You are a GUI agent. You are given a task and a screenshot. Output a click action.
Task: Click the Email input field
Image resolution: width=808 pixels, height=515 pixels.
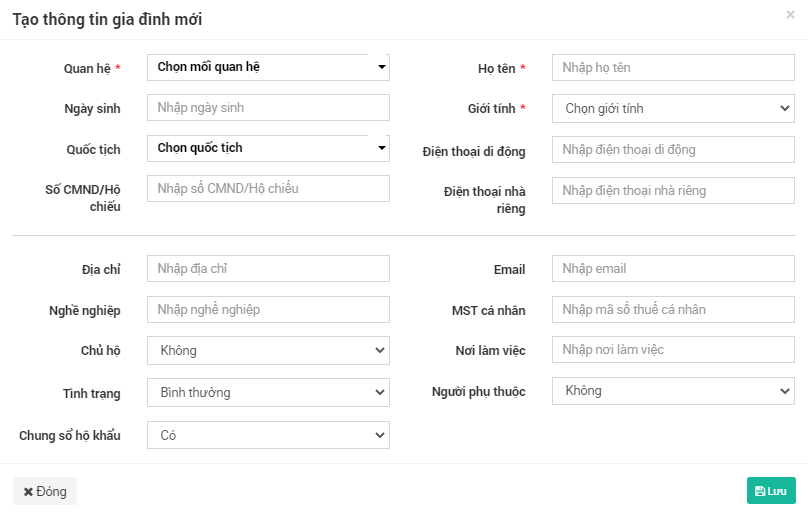pos(673,269)
